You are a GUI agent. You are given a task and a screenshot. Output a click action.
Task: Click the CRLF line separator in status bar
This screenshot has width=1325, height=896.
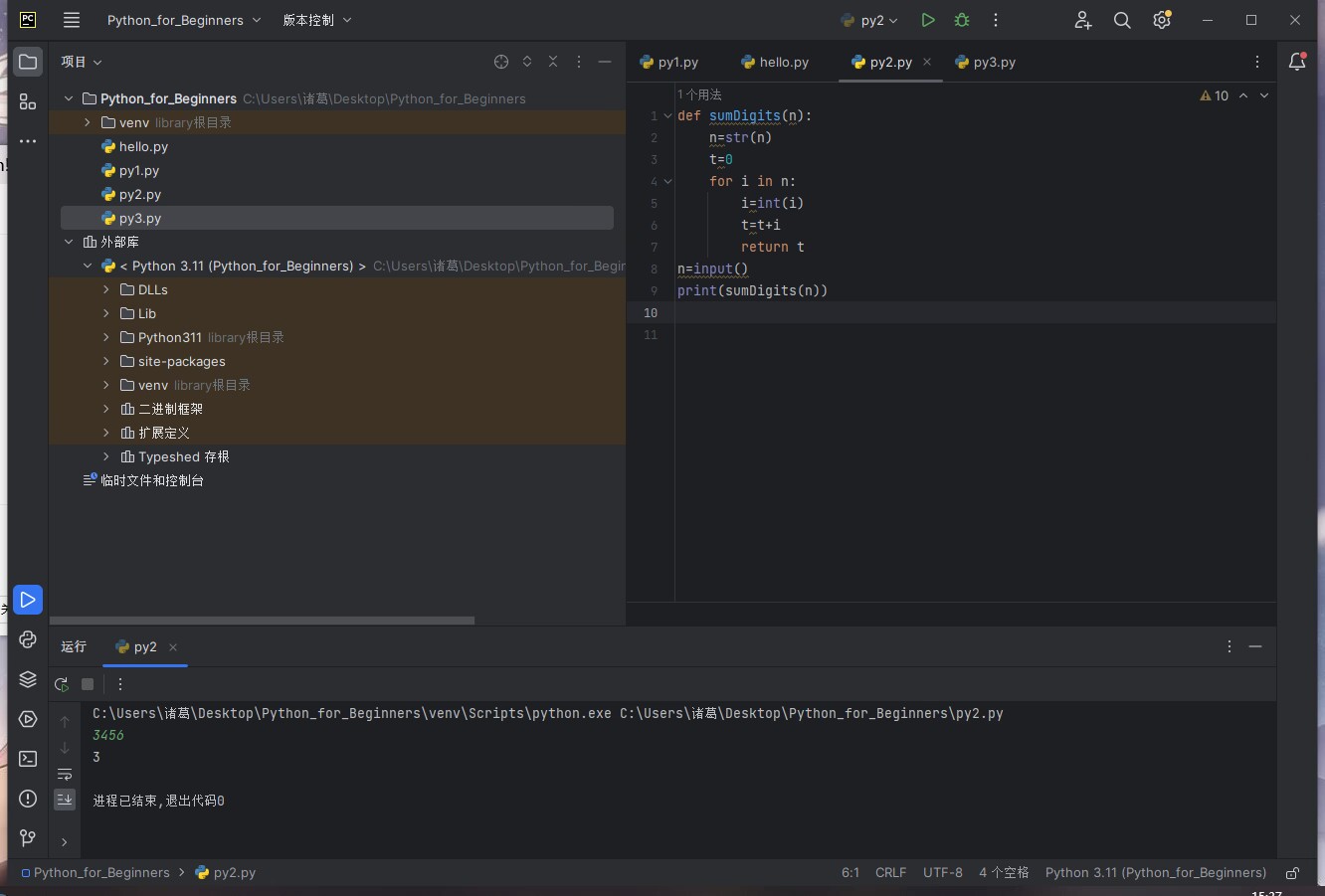click(890, 872)
